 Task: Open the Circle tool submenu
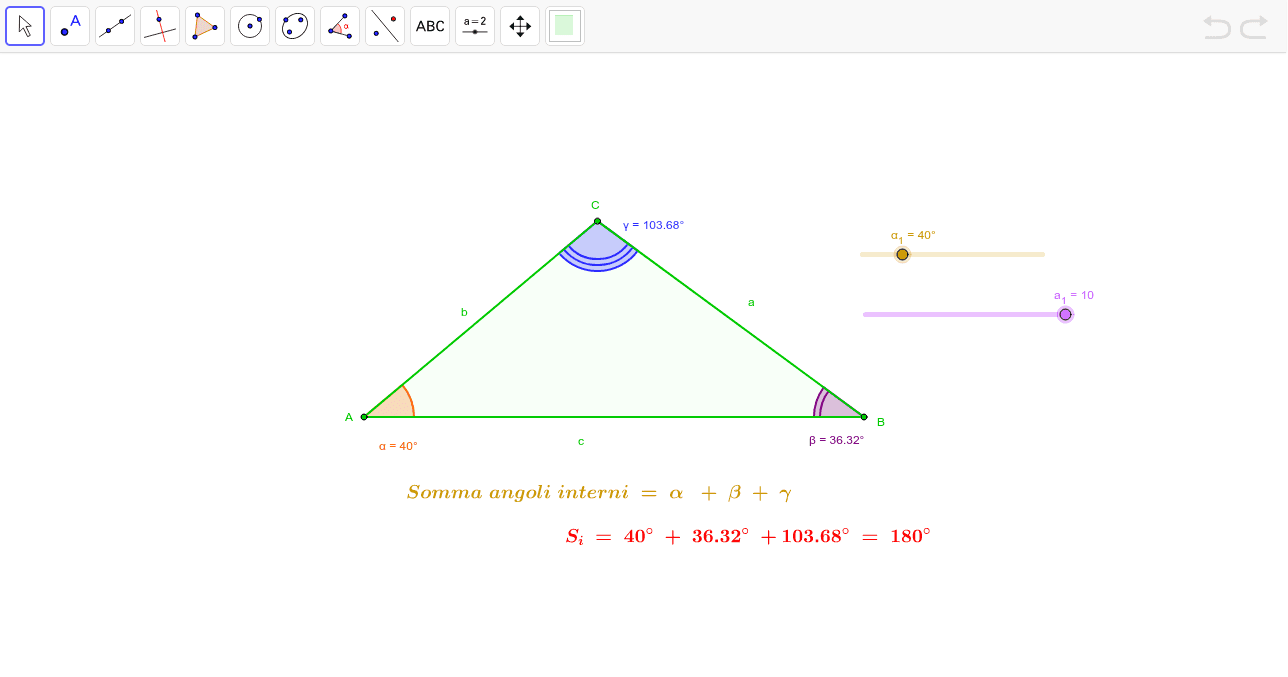[x=262, y=38]
